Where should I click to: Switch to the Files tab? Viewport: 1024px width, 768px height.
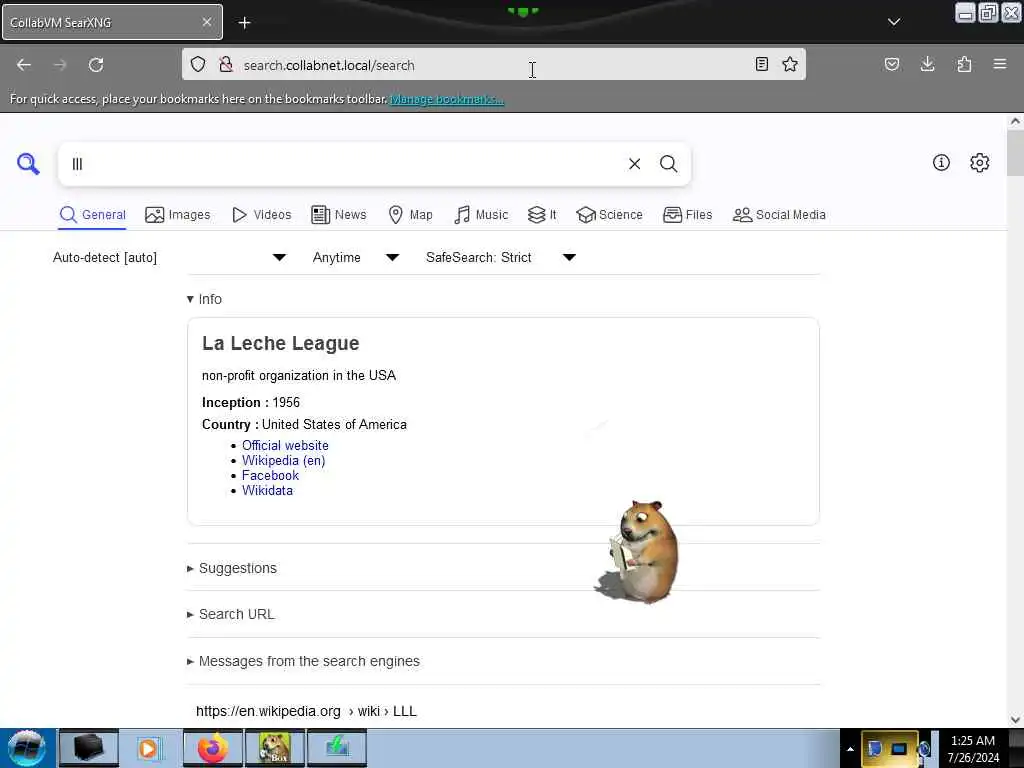688,215
